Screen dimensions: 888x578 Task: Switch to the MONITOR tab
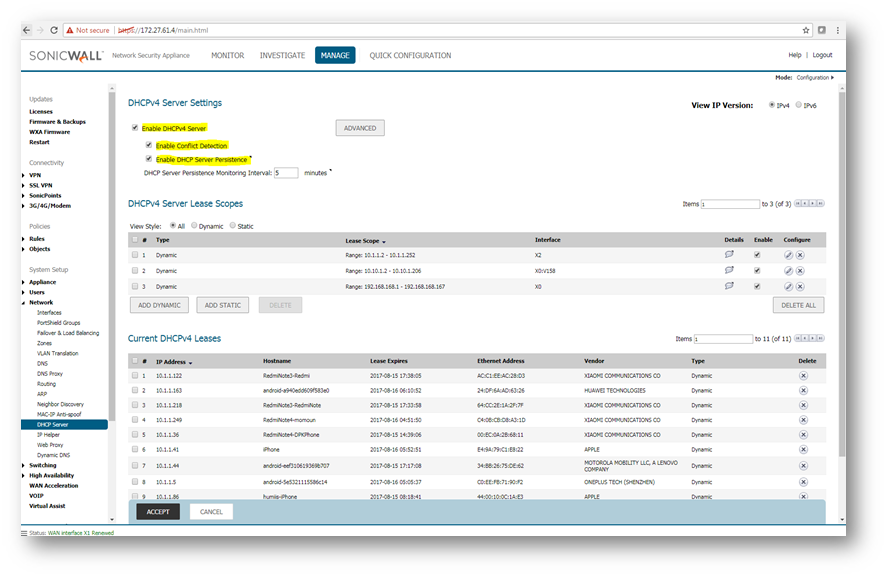(x=227, y=55)
